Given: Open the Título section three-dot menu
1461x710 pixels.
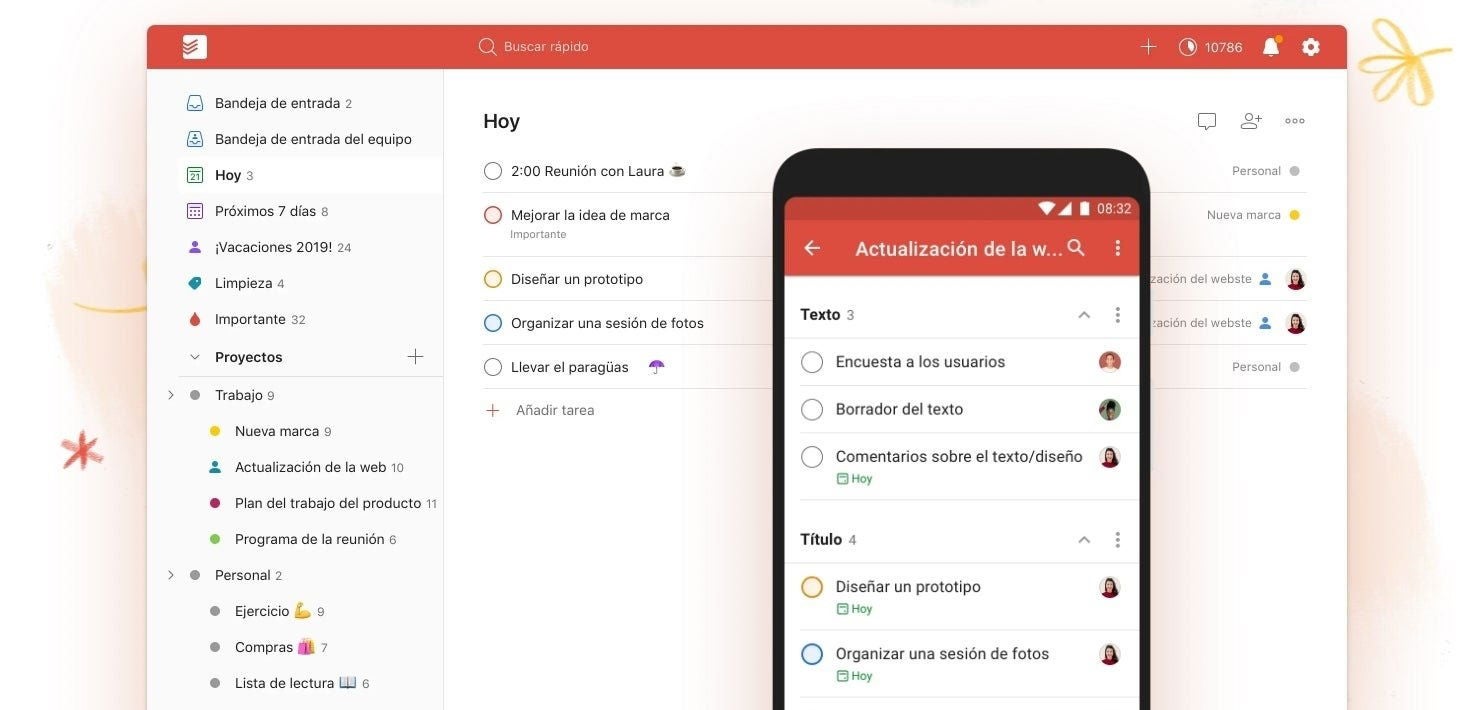Looking at the screenshot, I should pyautogui.click(x=1117, y=538).
